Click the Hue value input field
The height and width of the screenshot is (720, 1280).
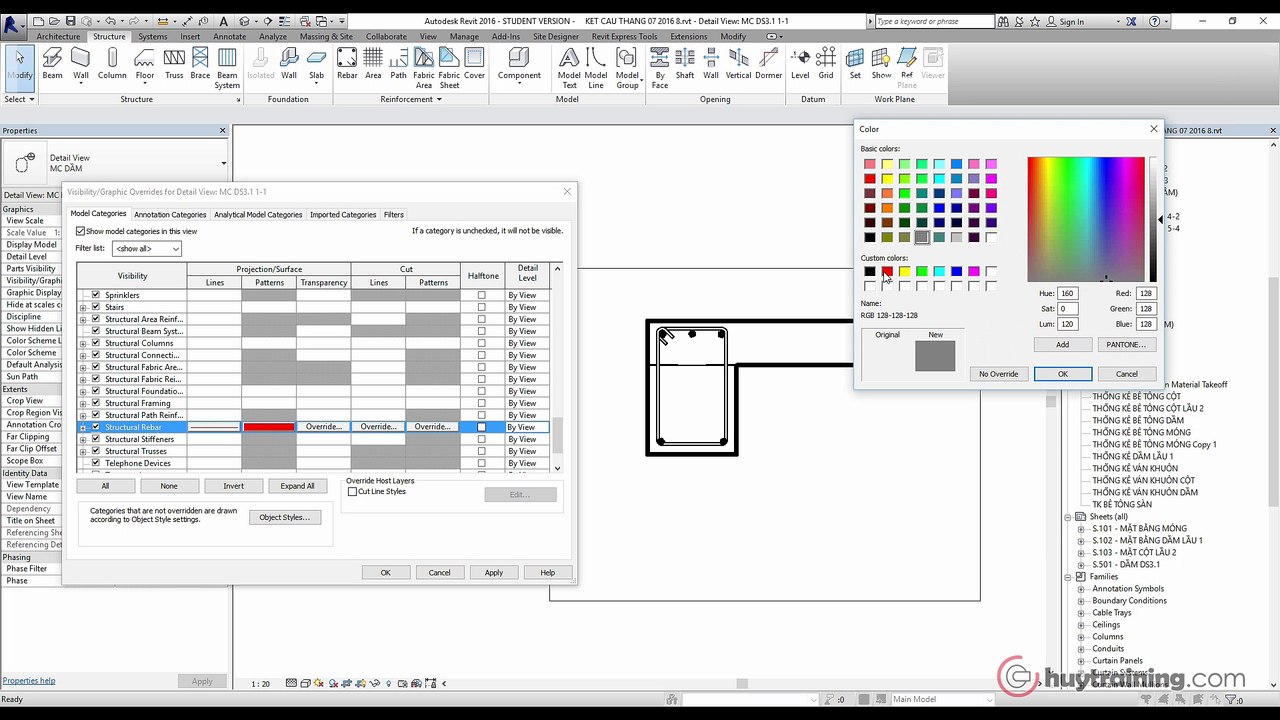pos(1066,294)
